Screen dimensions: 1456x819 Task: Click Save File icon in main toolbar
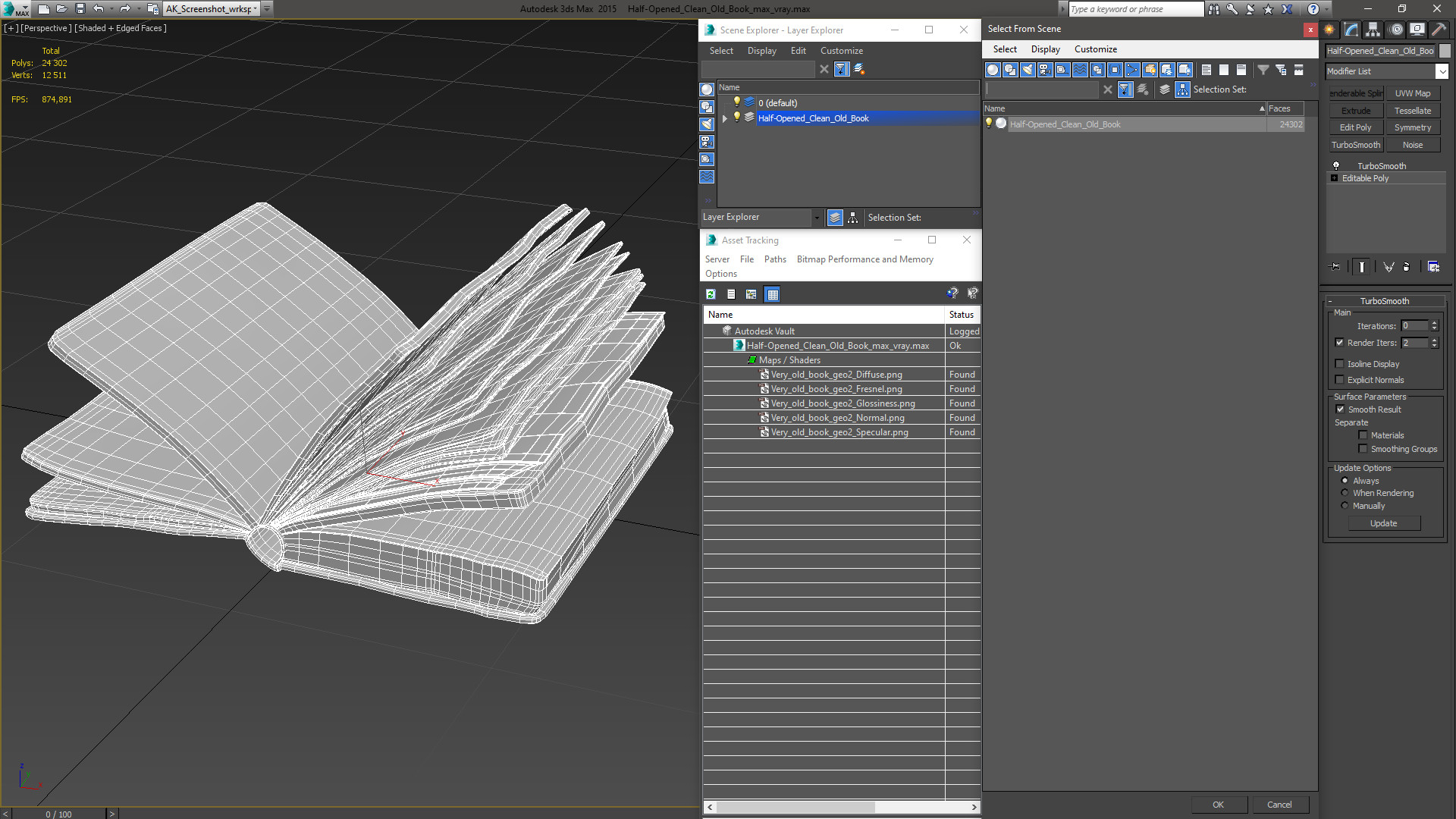80,9
